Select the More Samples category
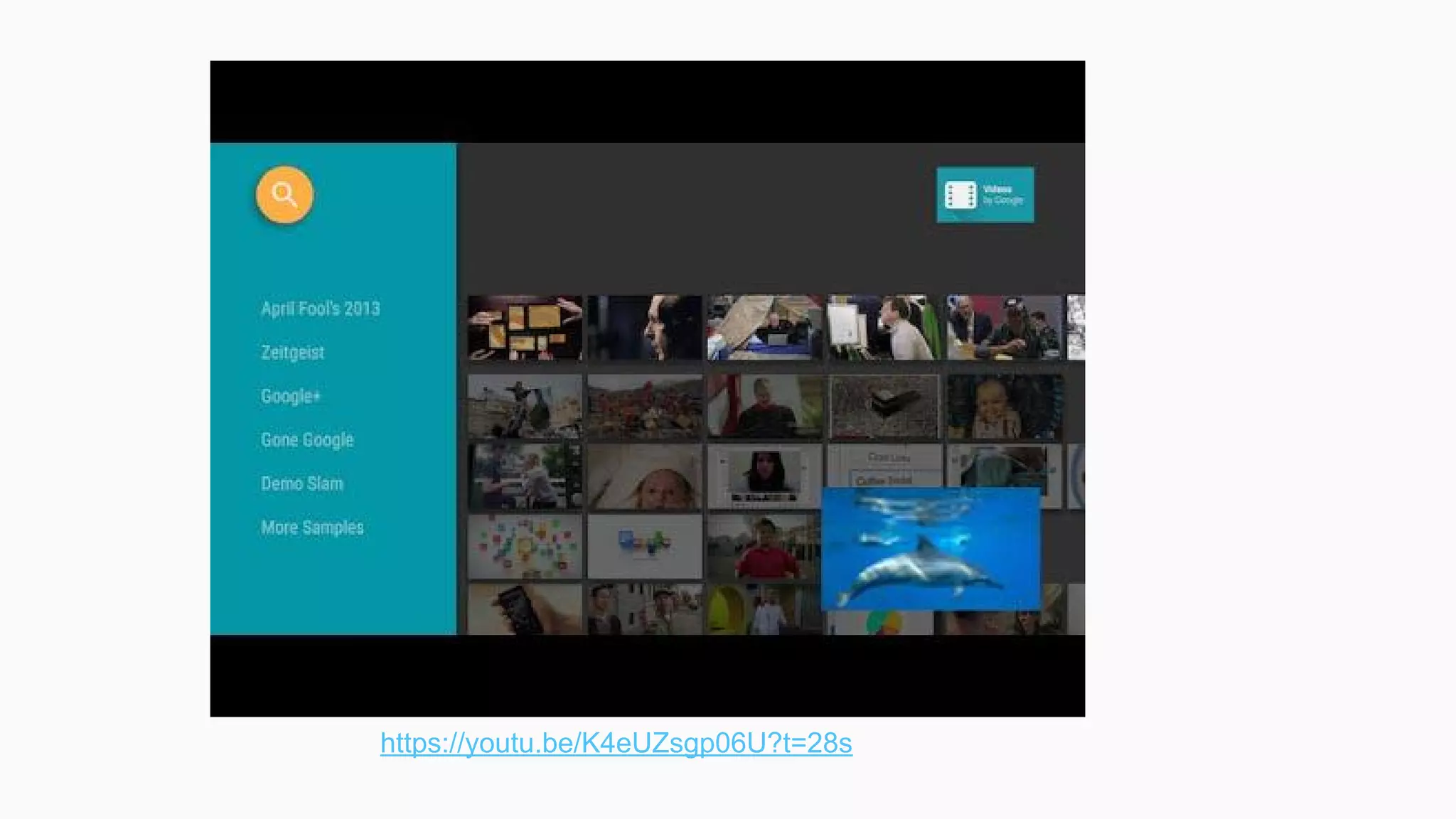This screenshot has width=1456, height=819. click(312, 528)
